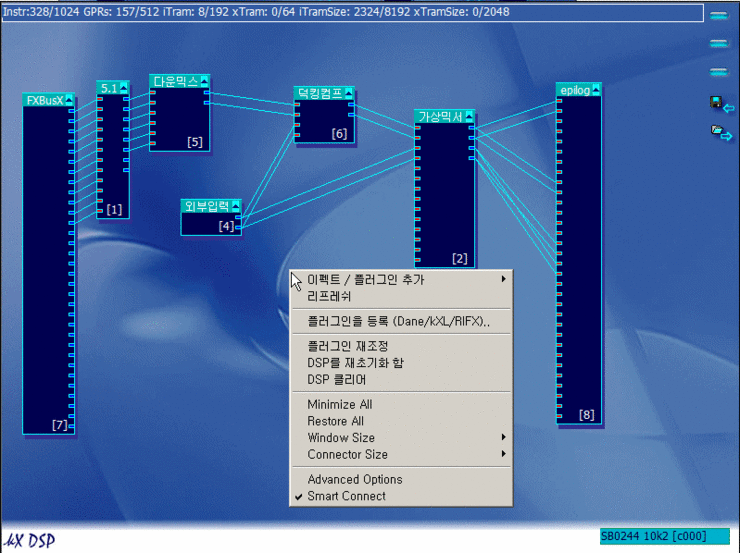Click the SB0244 10k2 [c000] device indicator
Screen dimensions: 740x553
(664, 536)
